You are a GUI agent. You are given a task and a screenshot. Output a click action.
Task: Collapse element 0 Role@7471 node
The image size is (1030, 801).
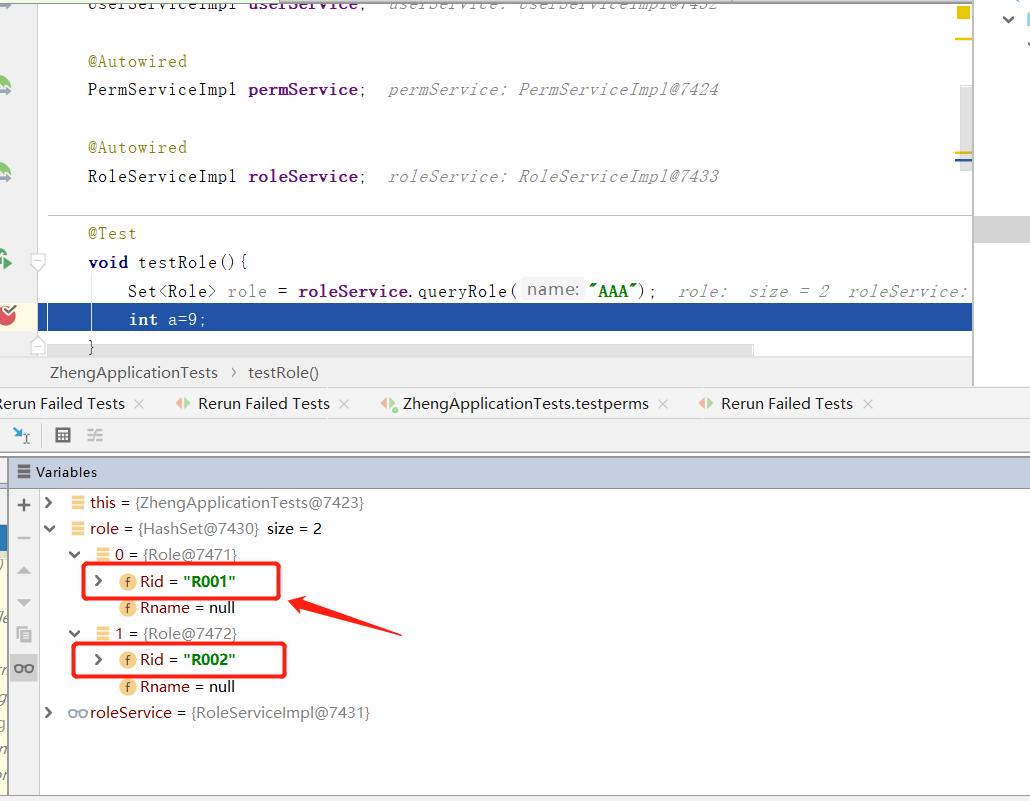pos(75,555)
